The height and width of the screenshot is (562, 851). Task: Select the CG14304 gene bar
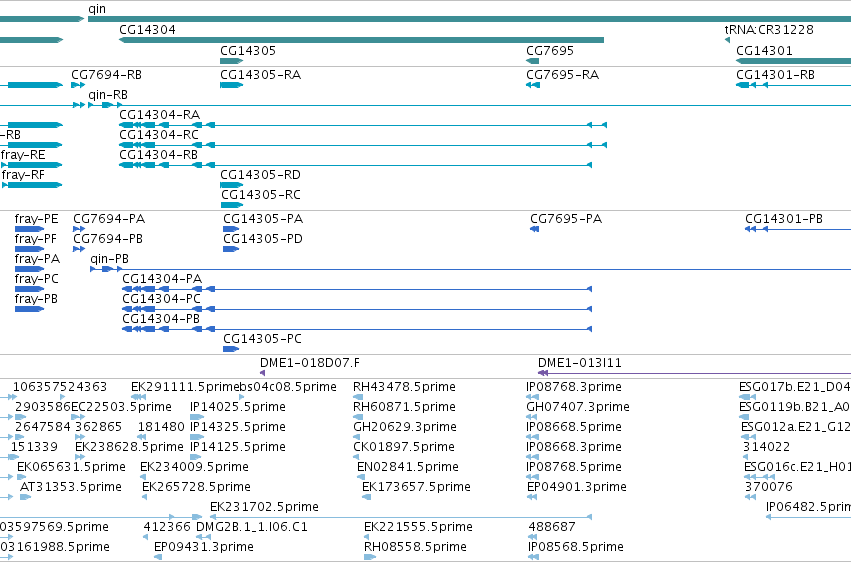(361, 40)
